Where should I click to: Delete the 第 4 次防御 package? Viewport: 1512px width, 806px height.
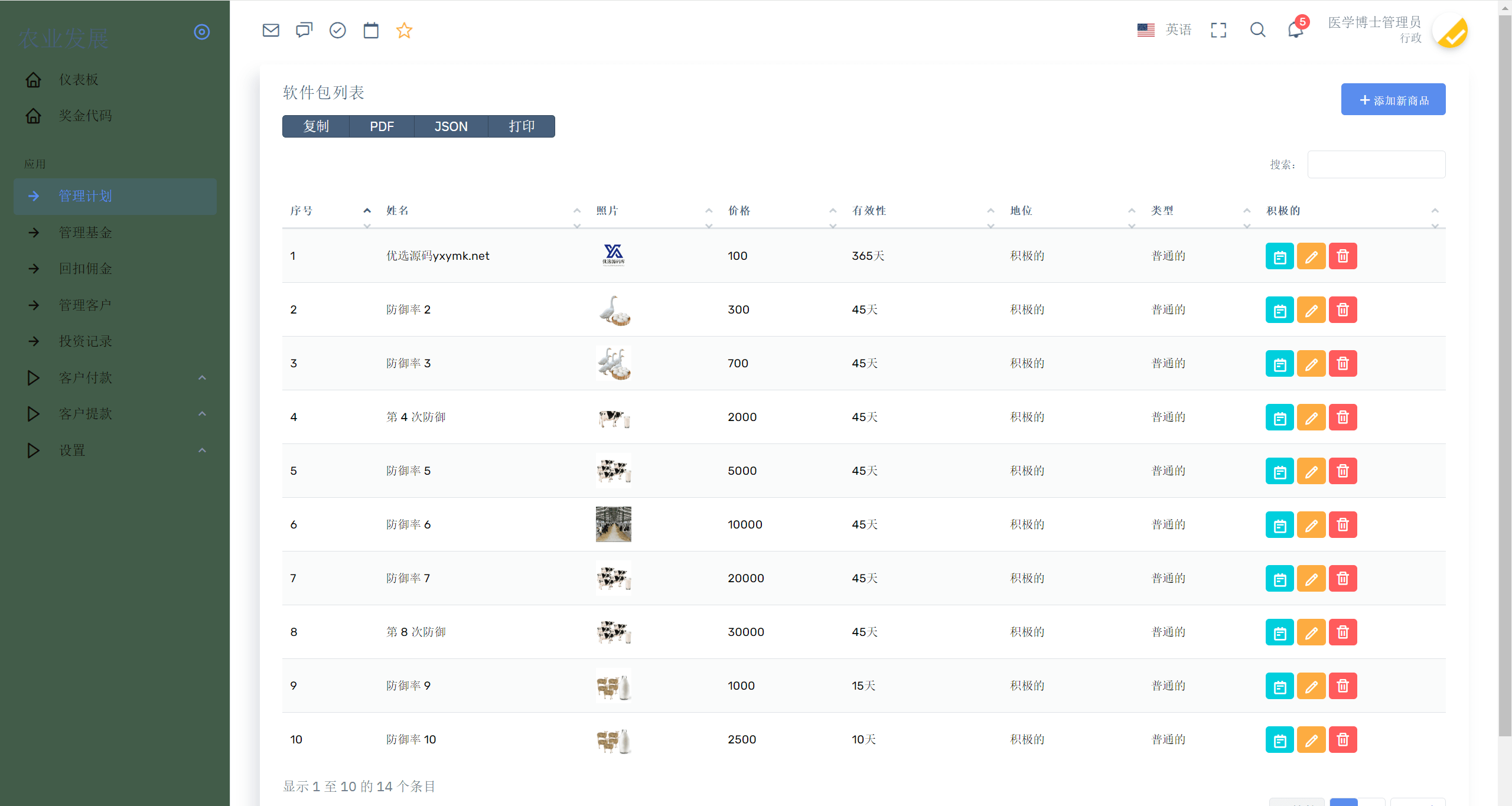point(1342,417)
